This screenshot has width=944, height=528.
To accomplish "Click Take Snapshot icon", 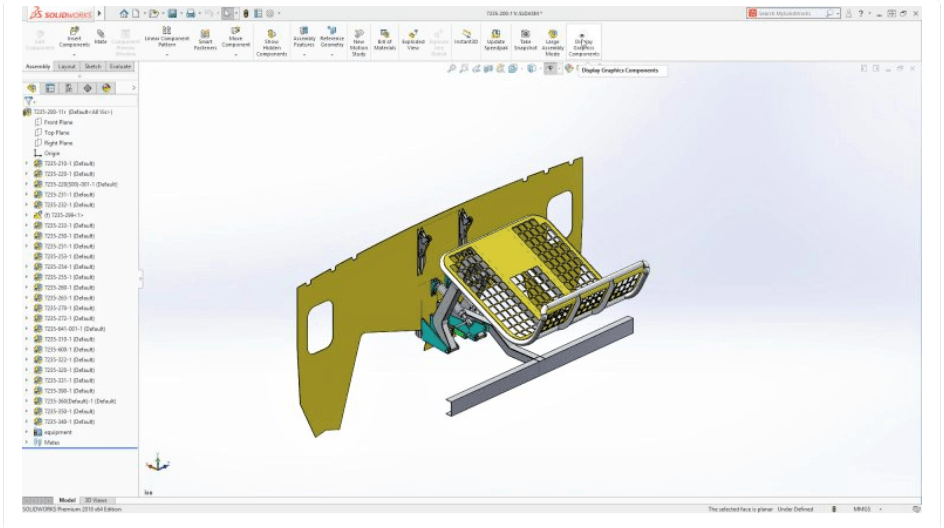I will [525, 38].
